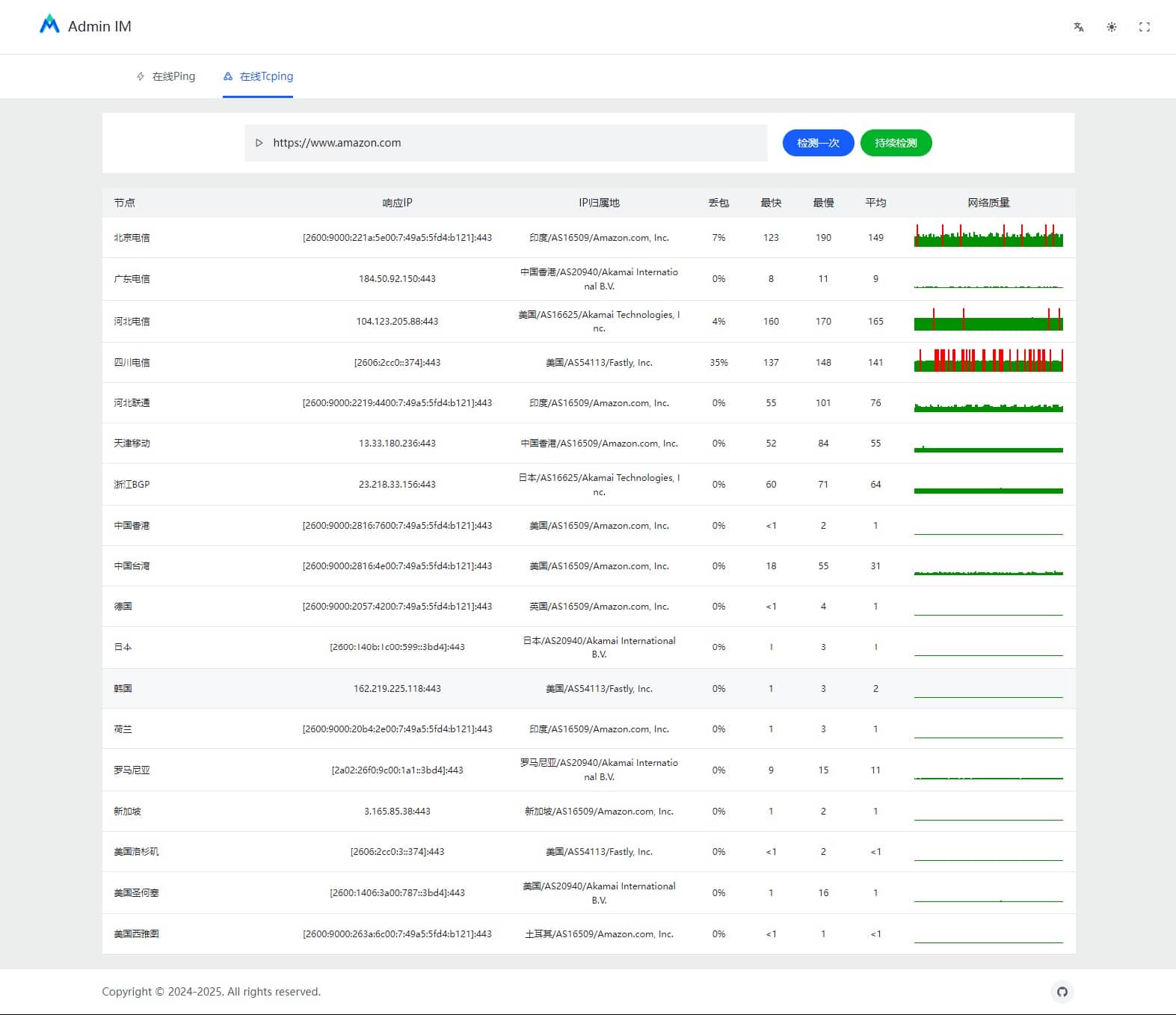Image resolution: width=1176 pixels, height=1015 pixels.
Task: Click the 北京电信 network quality chart
Action: [x=988, y=237]
